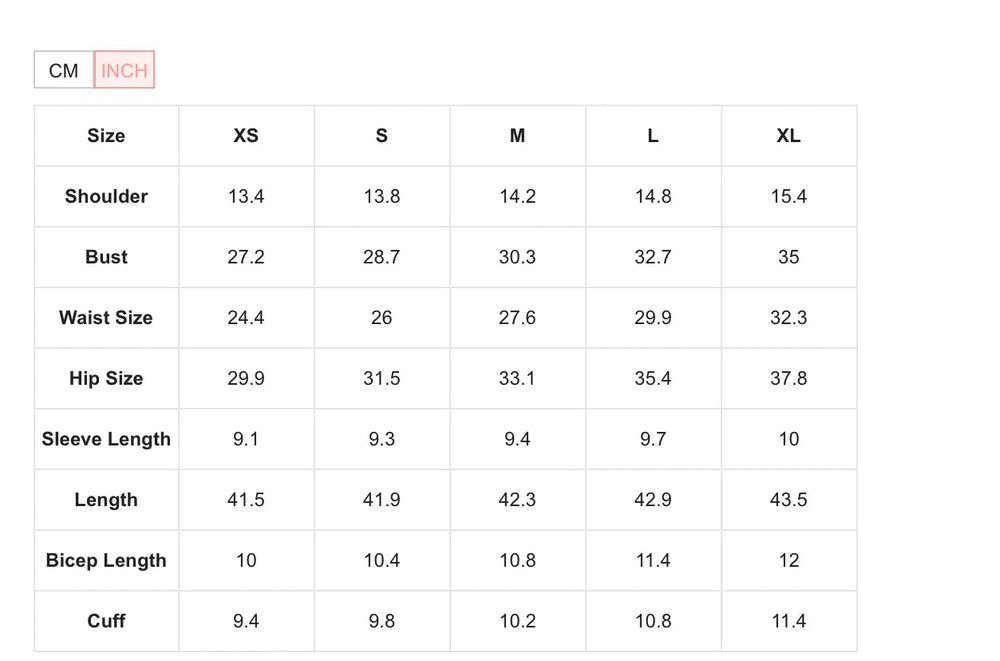Viewport: 1000px width, 661px height.
Task: Click the XS shoulder value 13.4
Action: pyautogui.click(x=246, y=196)
